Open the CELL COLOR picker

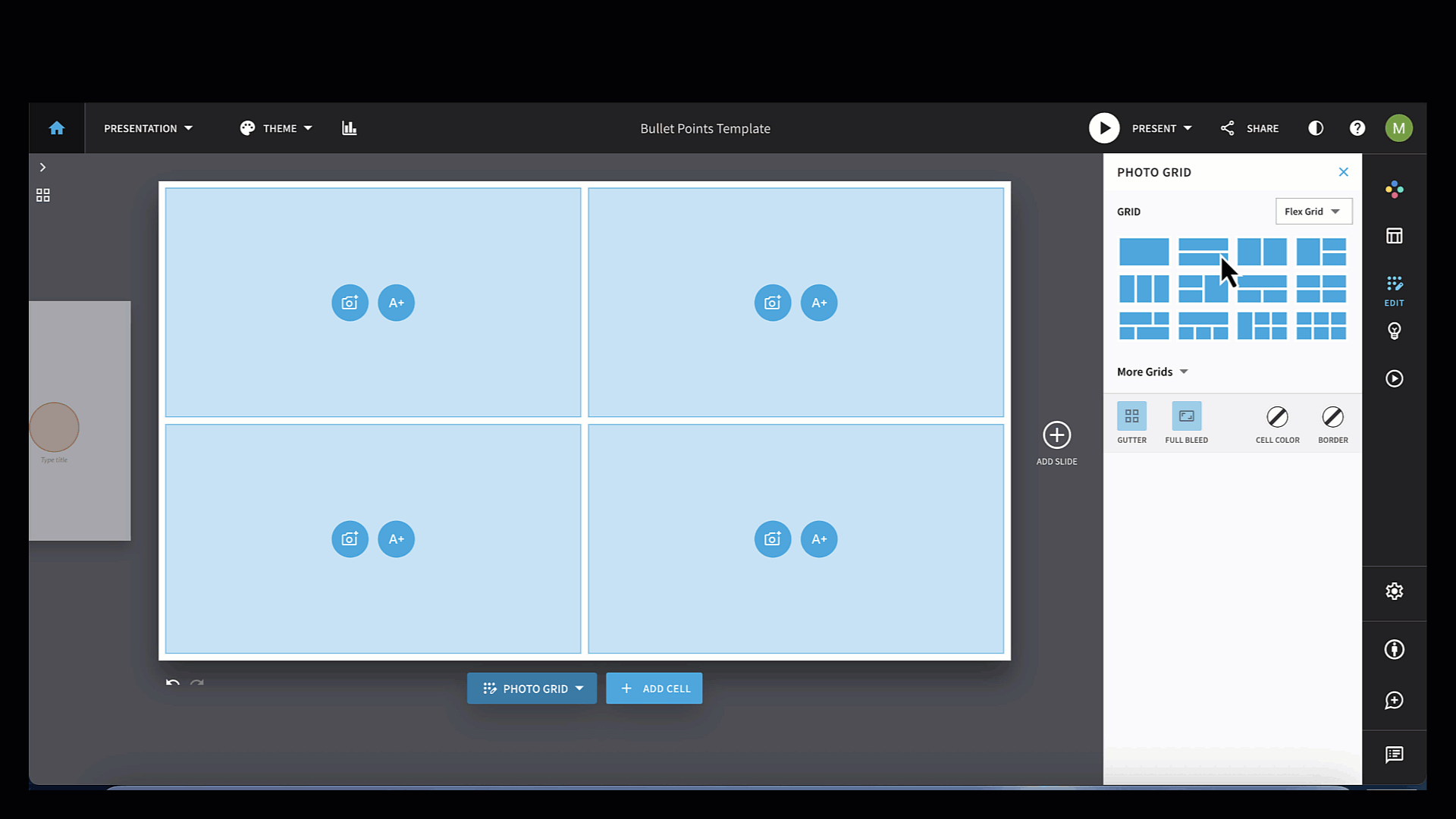[x=1277, y=416]
